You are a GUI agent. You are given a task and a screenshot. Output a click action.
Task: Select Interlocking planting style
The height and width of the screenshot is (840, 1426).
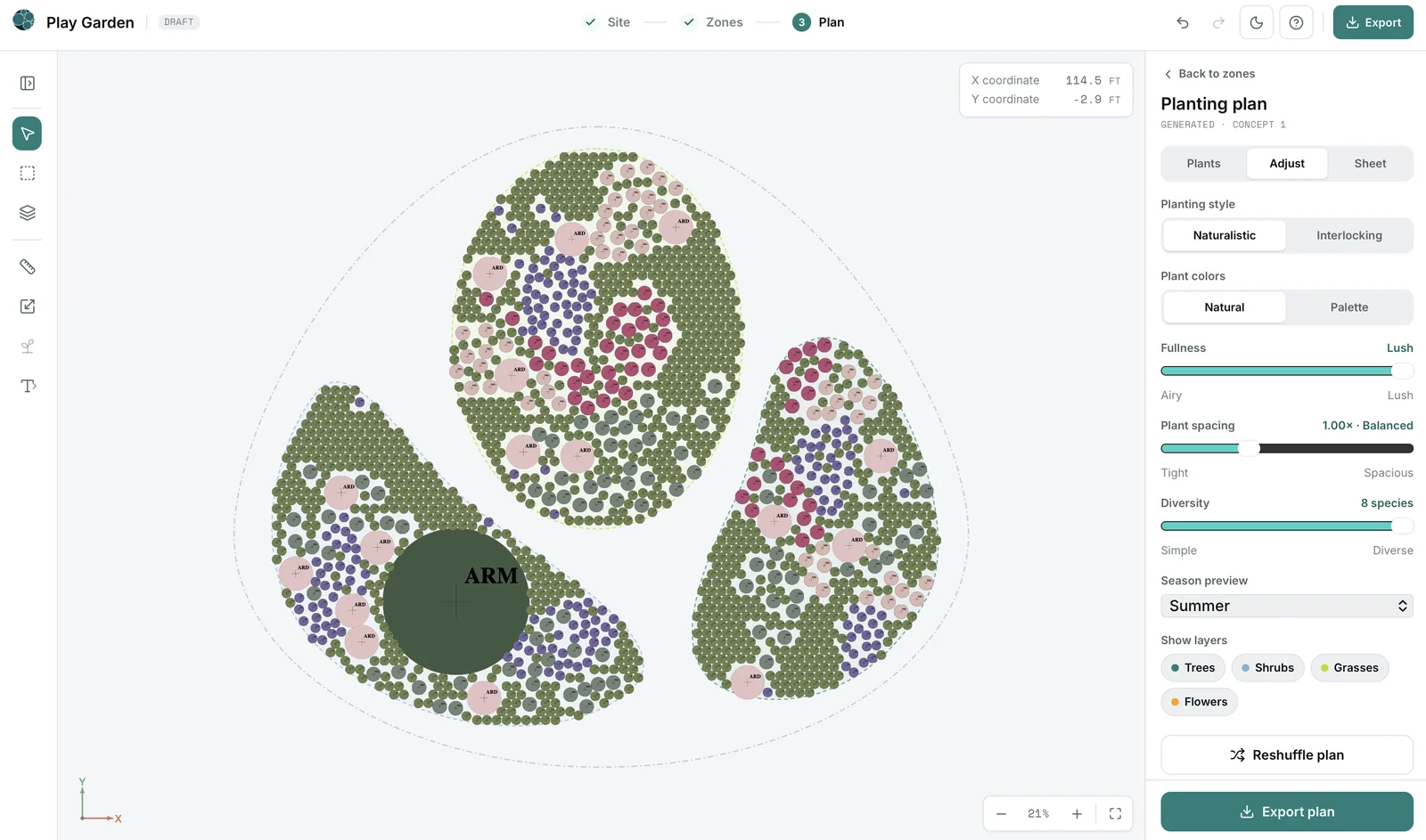1349,235
